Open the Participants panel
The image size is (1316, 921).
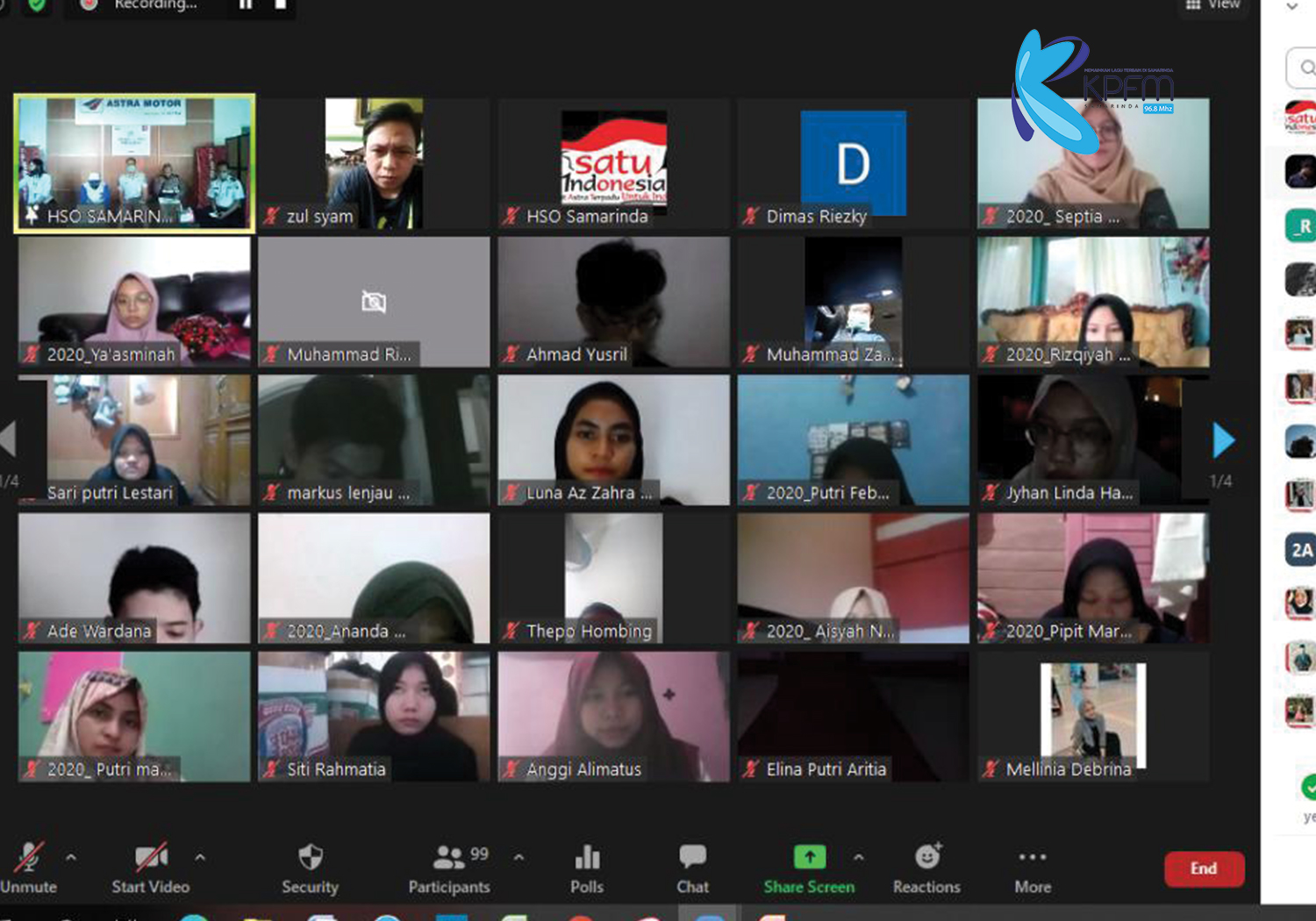click(x=449, y=869)
